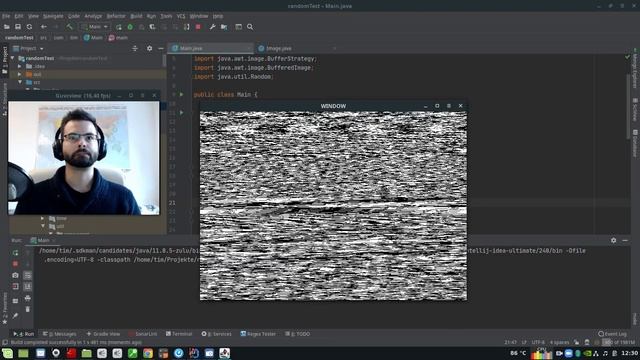Image resolution: width=640 pixels, height=360 pixels.
Task: Select the randomTest project root row
Action: [x=86, y=58]
